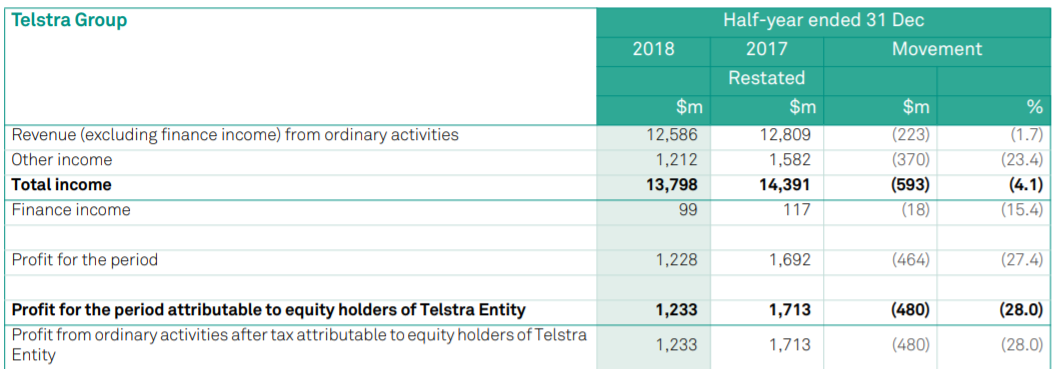Click the Telstra Group title
This screenshot has width=1055, height=369.
click(x=69, y=20)
